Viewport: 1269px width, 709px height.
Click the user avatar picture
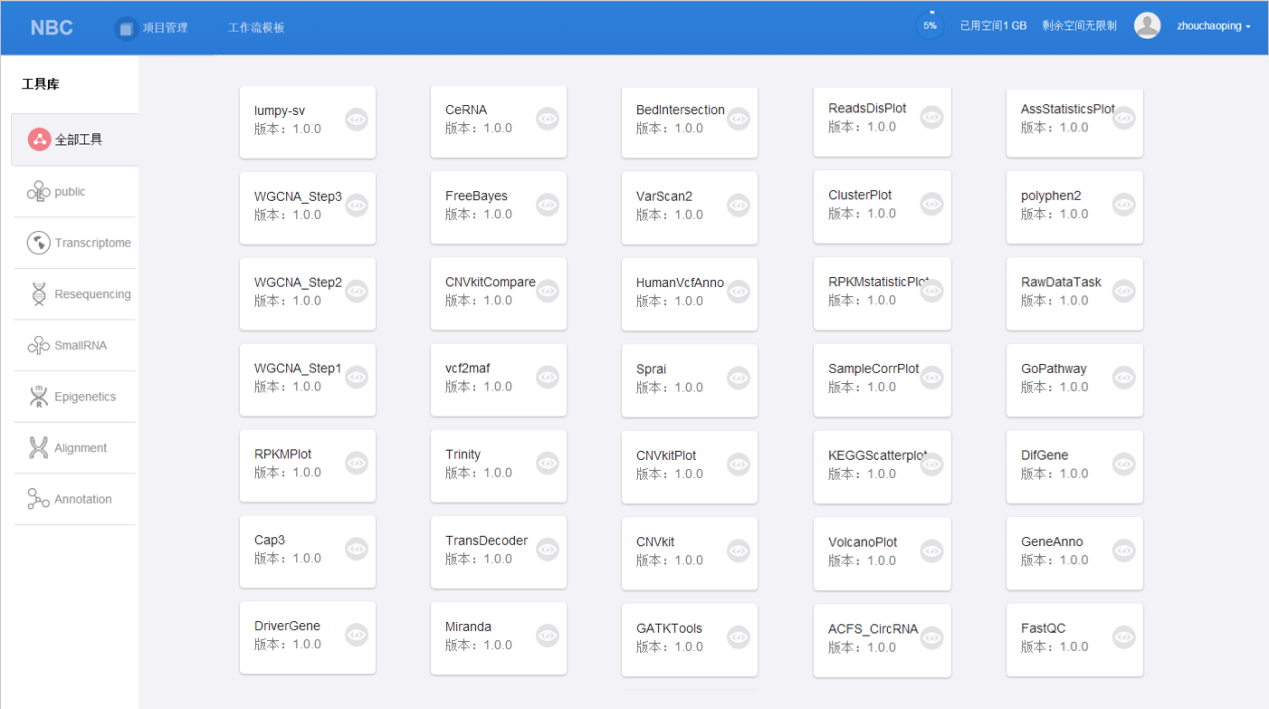tap(1147, 26)
